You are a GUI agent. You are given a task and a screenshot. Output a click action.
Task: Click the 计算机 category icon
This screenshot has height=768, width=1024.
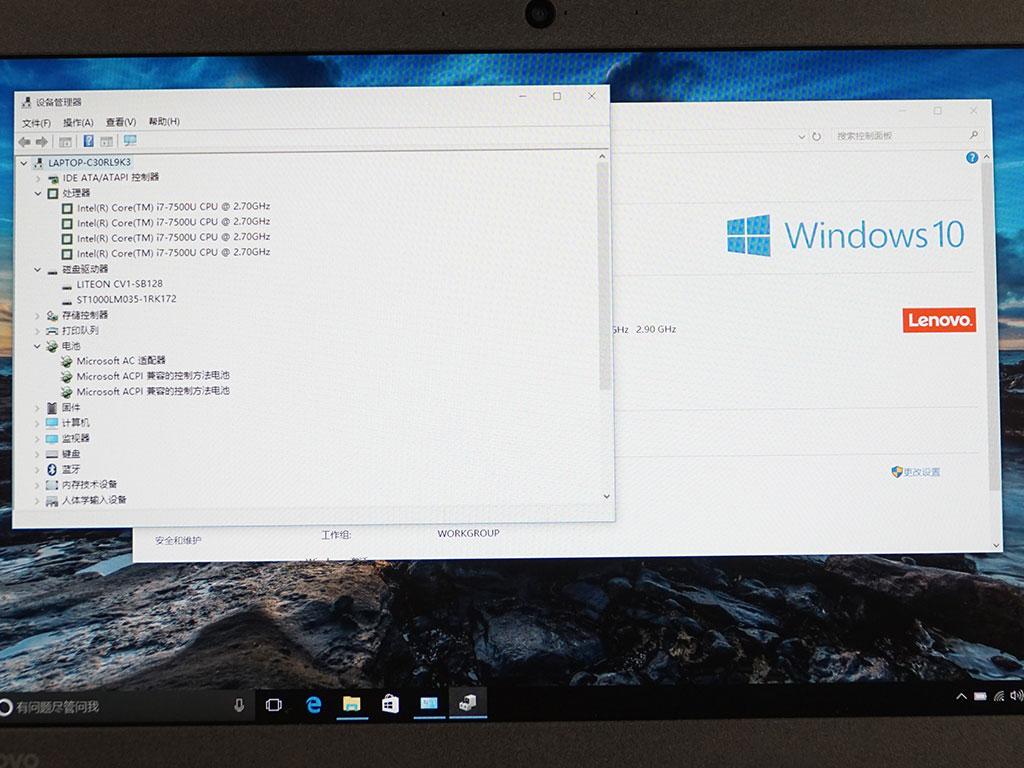tap(52, 423)
